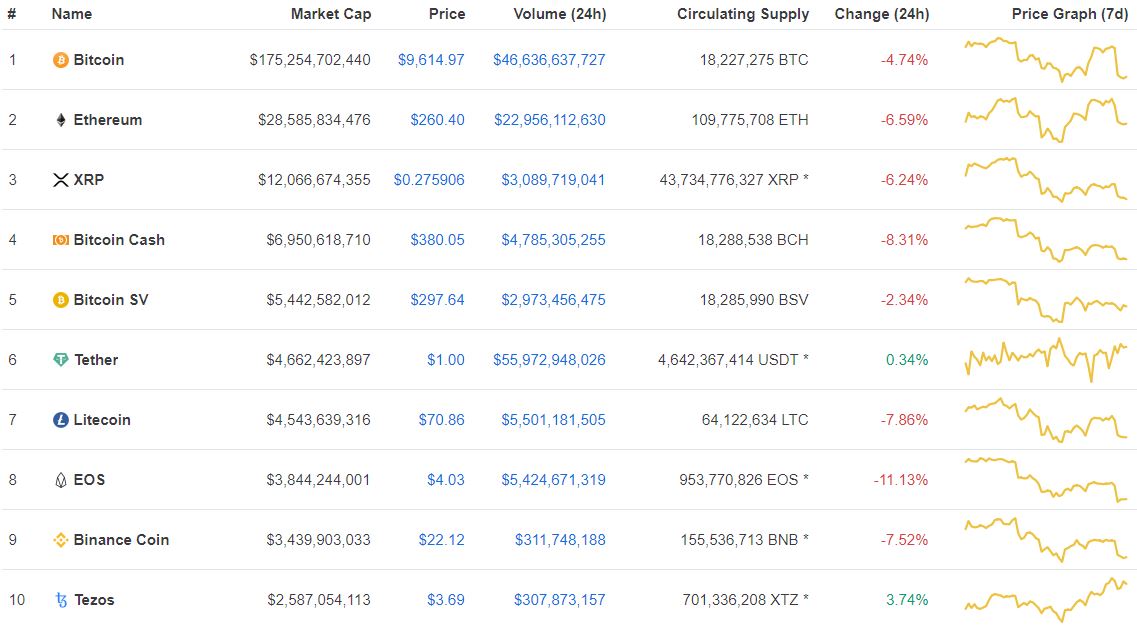
Task: Open Bitcoin 7-day price graph
Action: (1046, 59)
